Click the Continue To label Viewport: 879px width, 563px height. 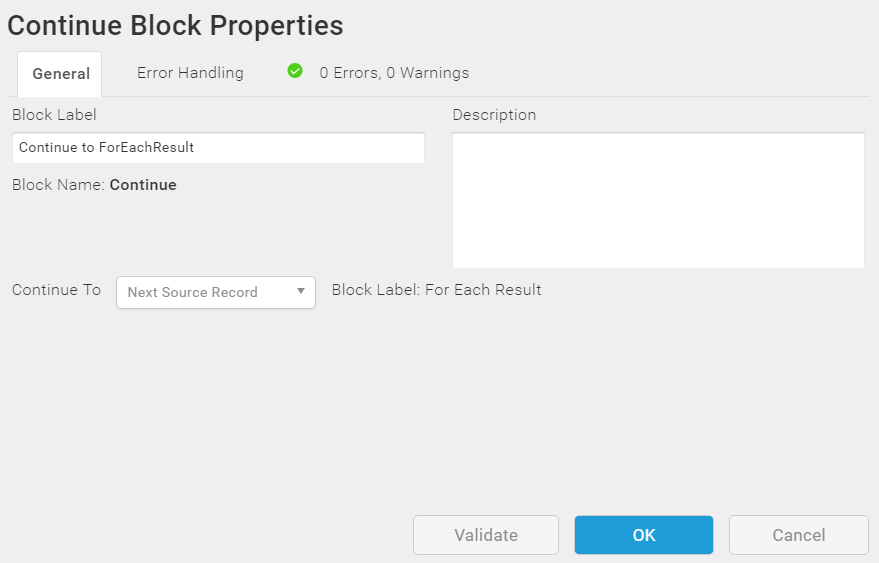(56, 290)
